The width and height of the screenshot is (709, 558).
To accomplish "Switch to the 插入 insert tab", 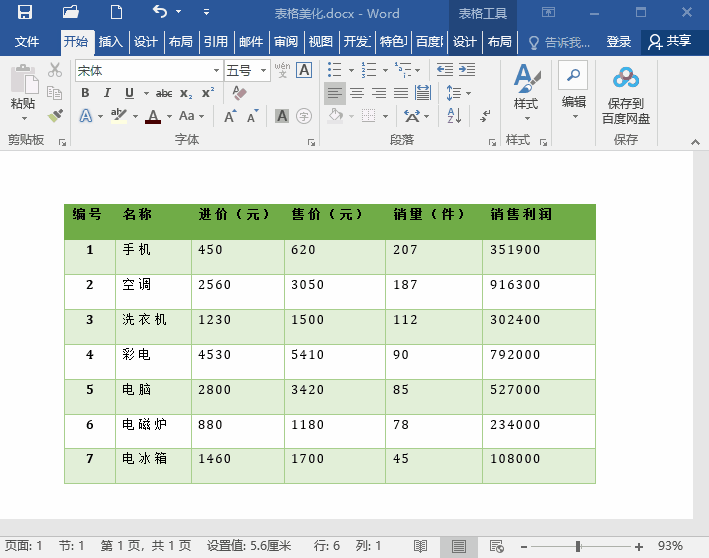I will 111,42.
